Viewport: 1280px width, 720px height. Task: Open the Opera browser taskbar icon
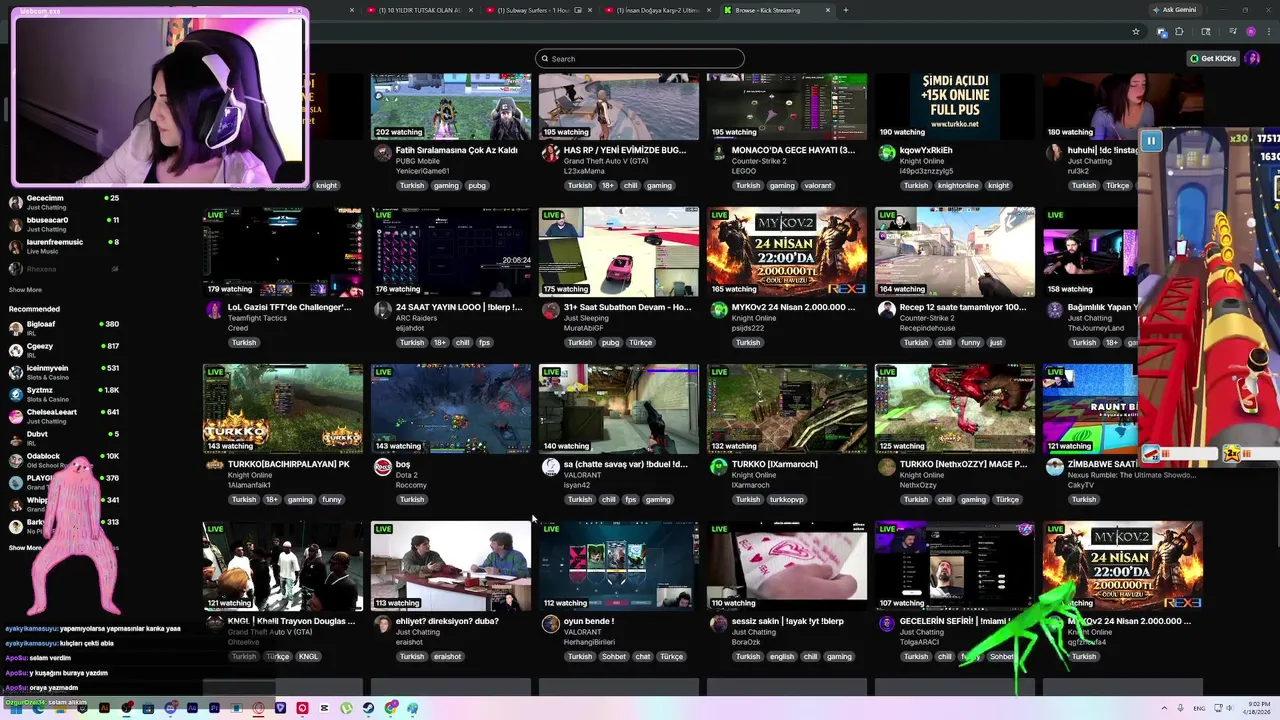pyautogui.click(x=258, y=708)
